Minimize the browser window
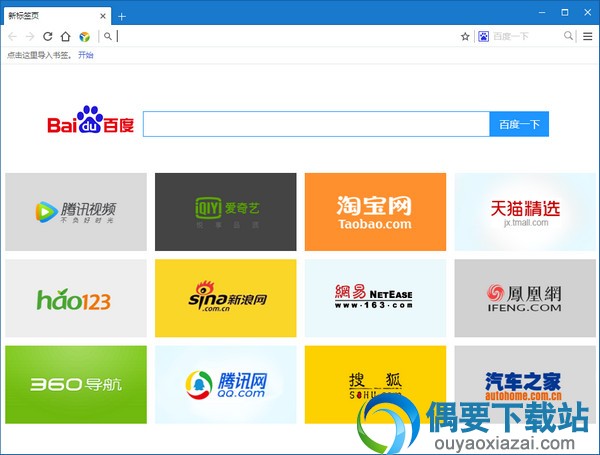 coord(542,13)
